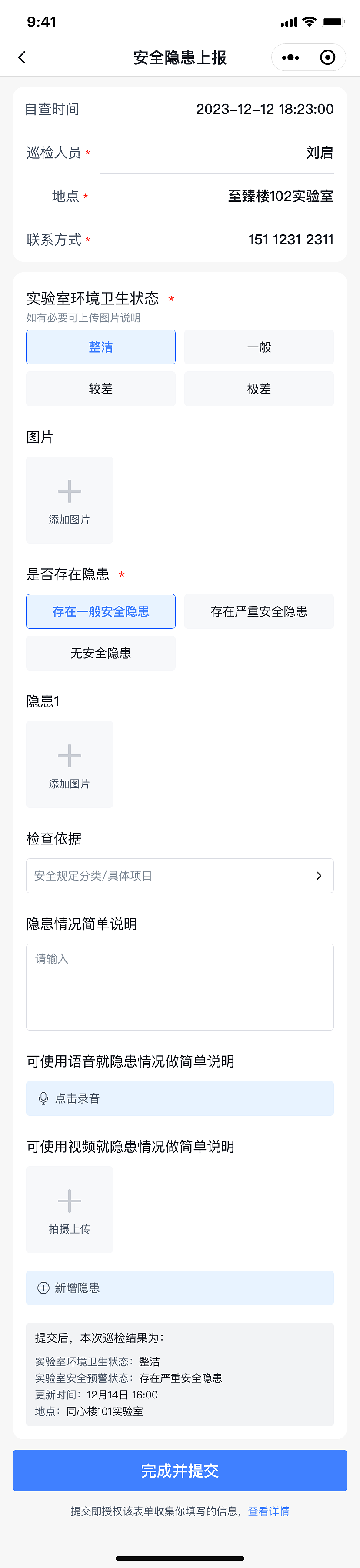Choose 无安全隐患 option
360x1568 pixels.
100,653
